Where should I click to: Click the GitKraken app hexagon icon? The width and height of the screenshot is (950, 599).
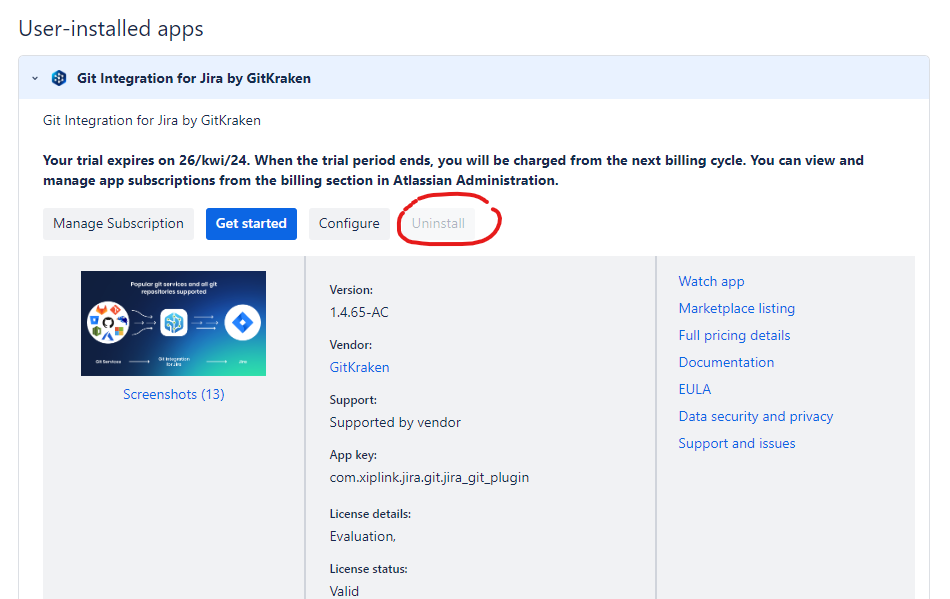pos(59,78)
